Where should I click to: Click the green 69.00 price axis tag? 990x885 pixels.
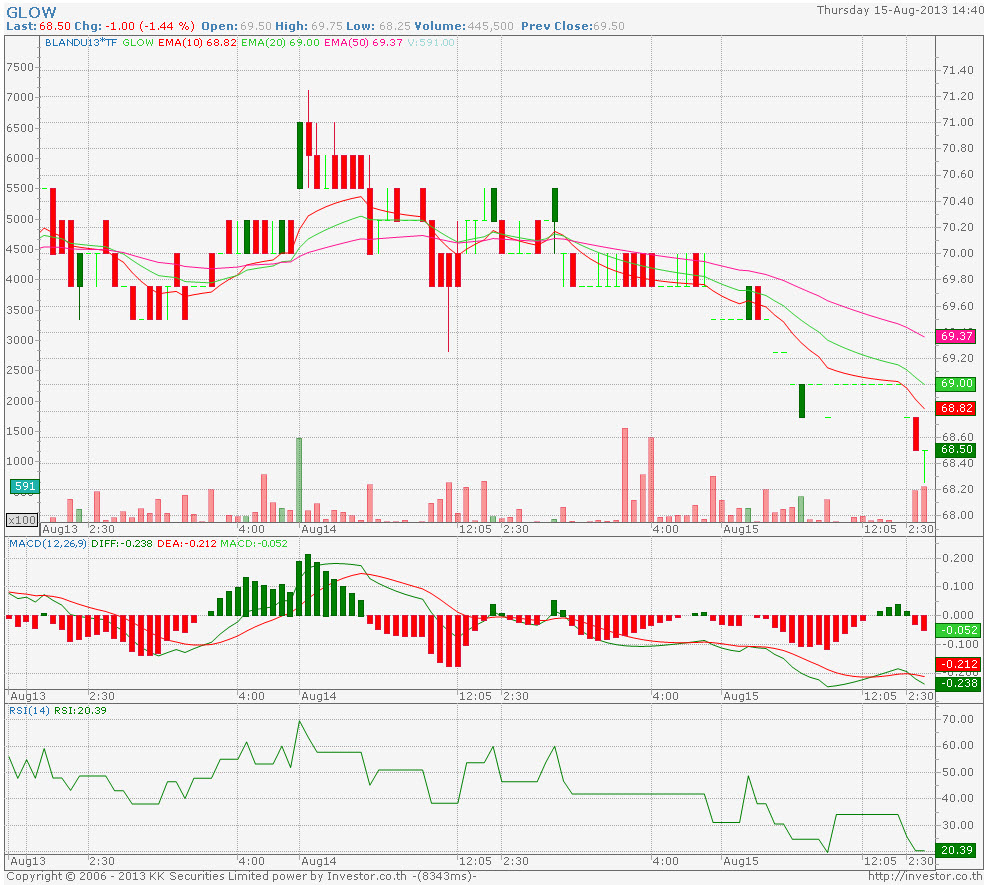tap(957, 383)
